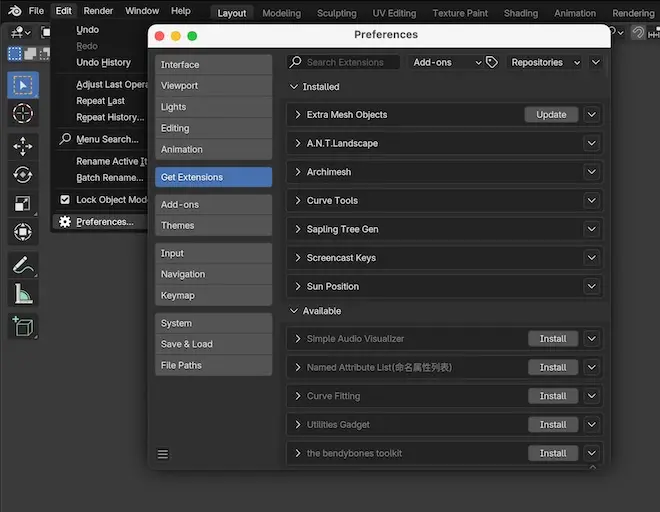Activate the Move tool
660x512 pixels.
pos(22,146)
